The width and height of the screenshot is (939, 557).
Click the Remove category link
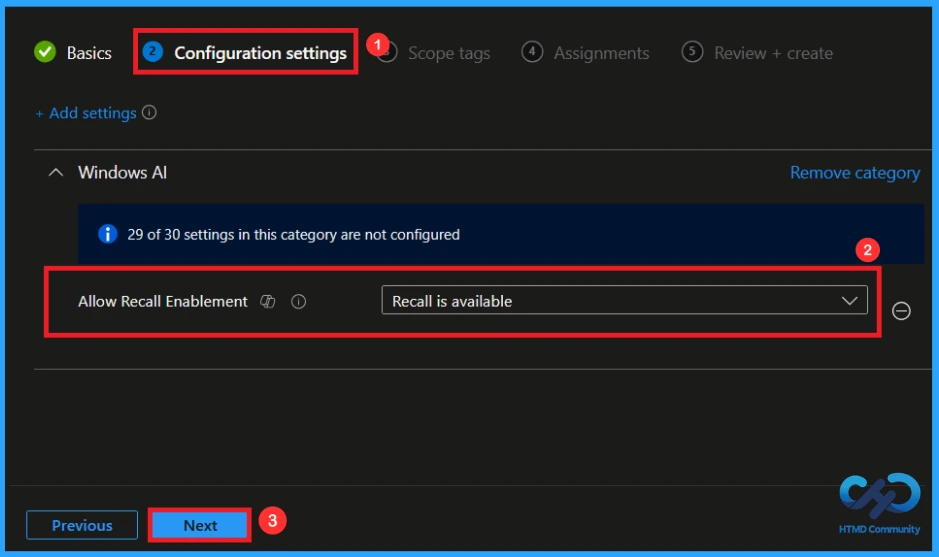tap(855, 172)
